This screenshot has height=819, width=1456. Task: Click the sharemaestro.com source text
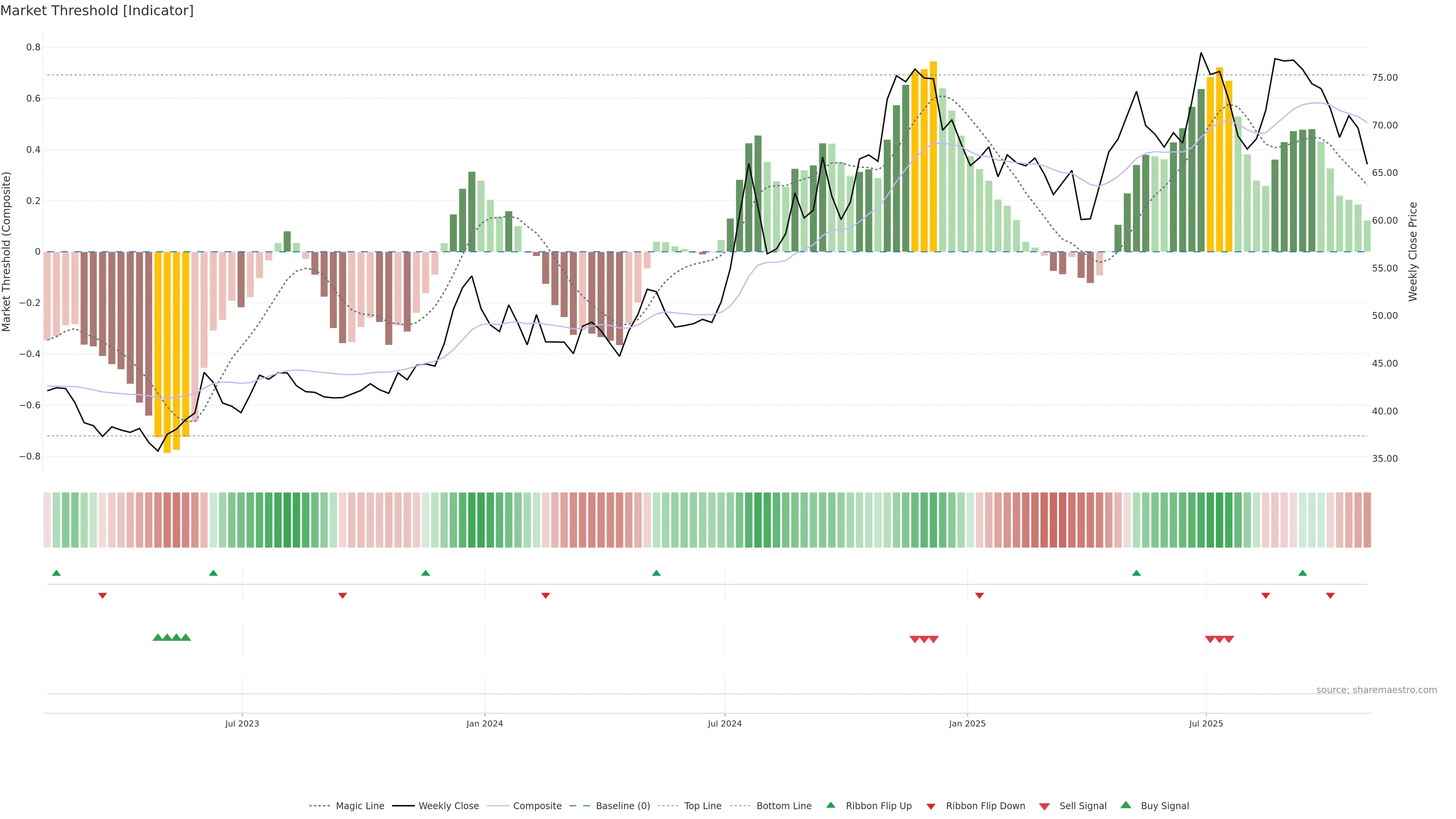tap(1376, 690)
